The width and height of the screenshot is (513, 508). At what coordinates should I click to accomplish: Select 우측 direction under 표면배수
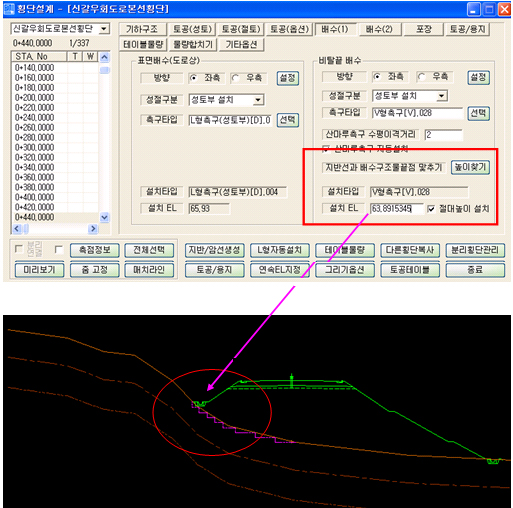236,78
